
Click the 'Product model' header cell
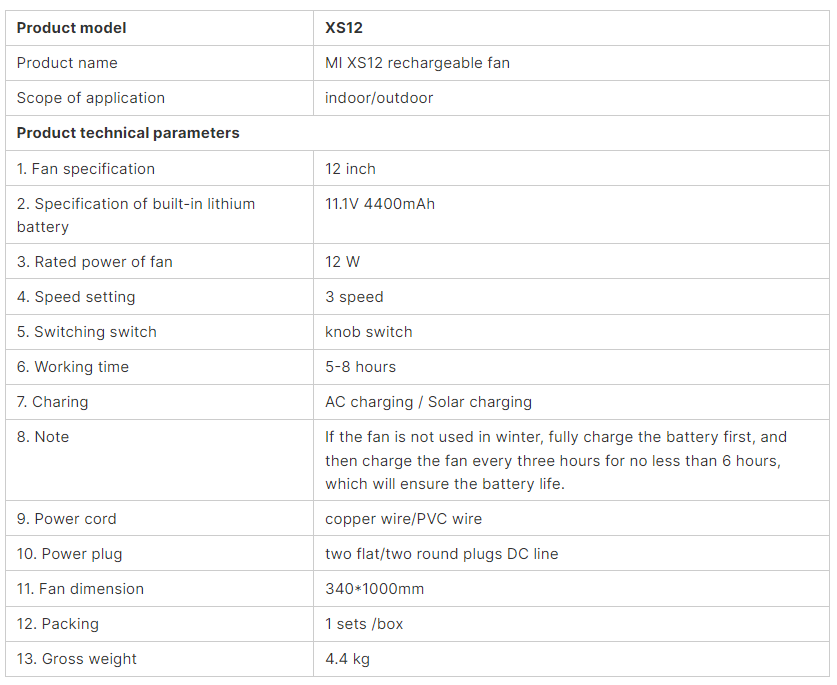click(x=159, y=28)
